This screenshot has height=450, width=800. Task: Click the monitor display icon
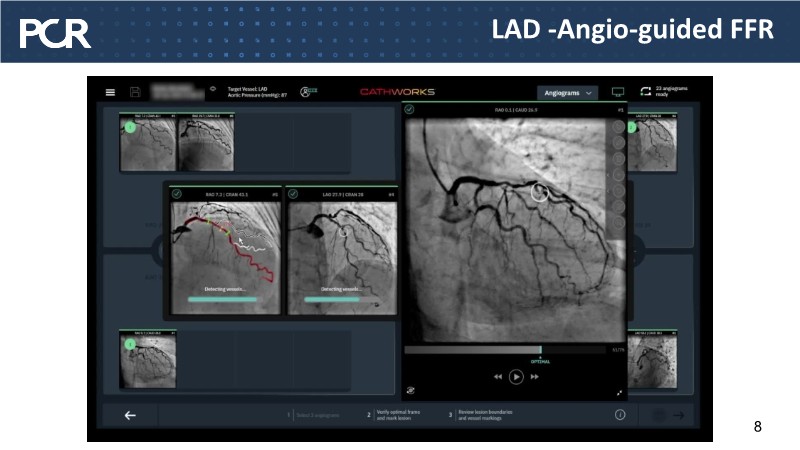[618, 92]
